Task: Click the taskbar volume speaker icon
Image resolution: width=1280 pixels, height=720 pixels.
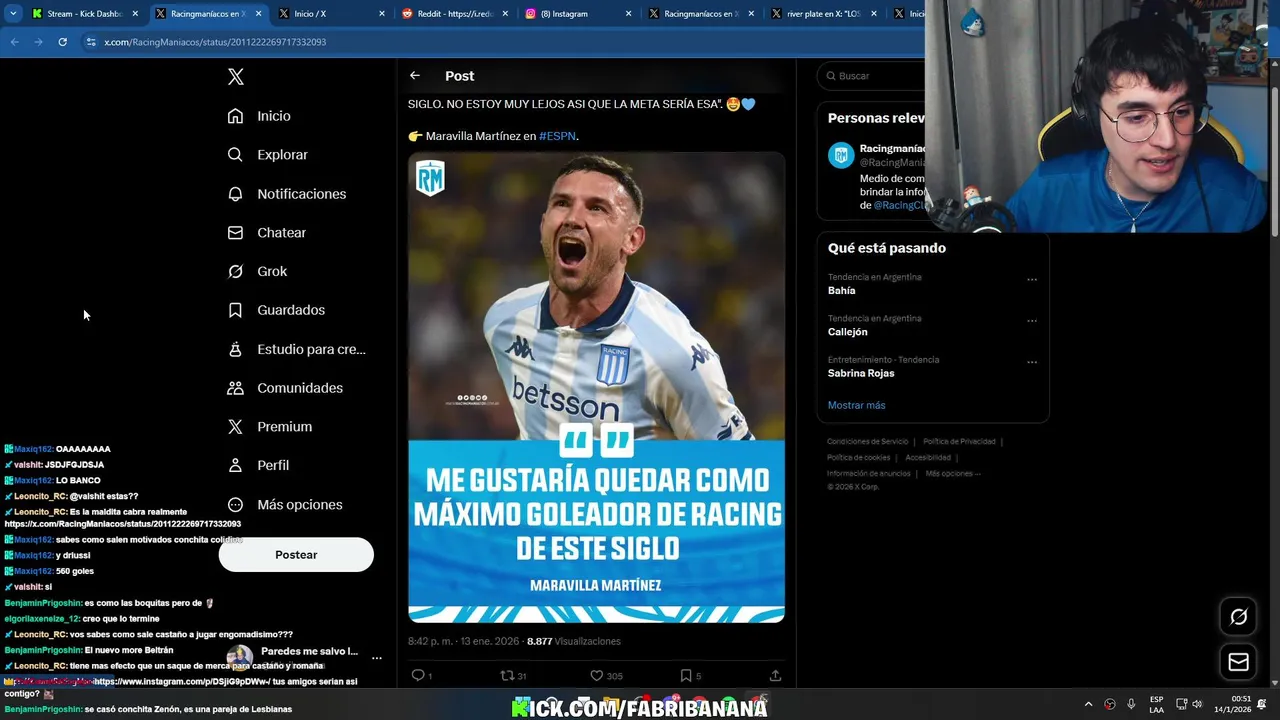Action: pos(1197,704)
